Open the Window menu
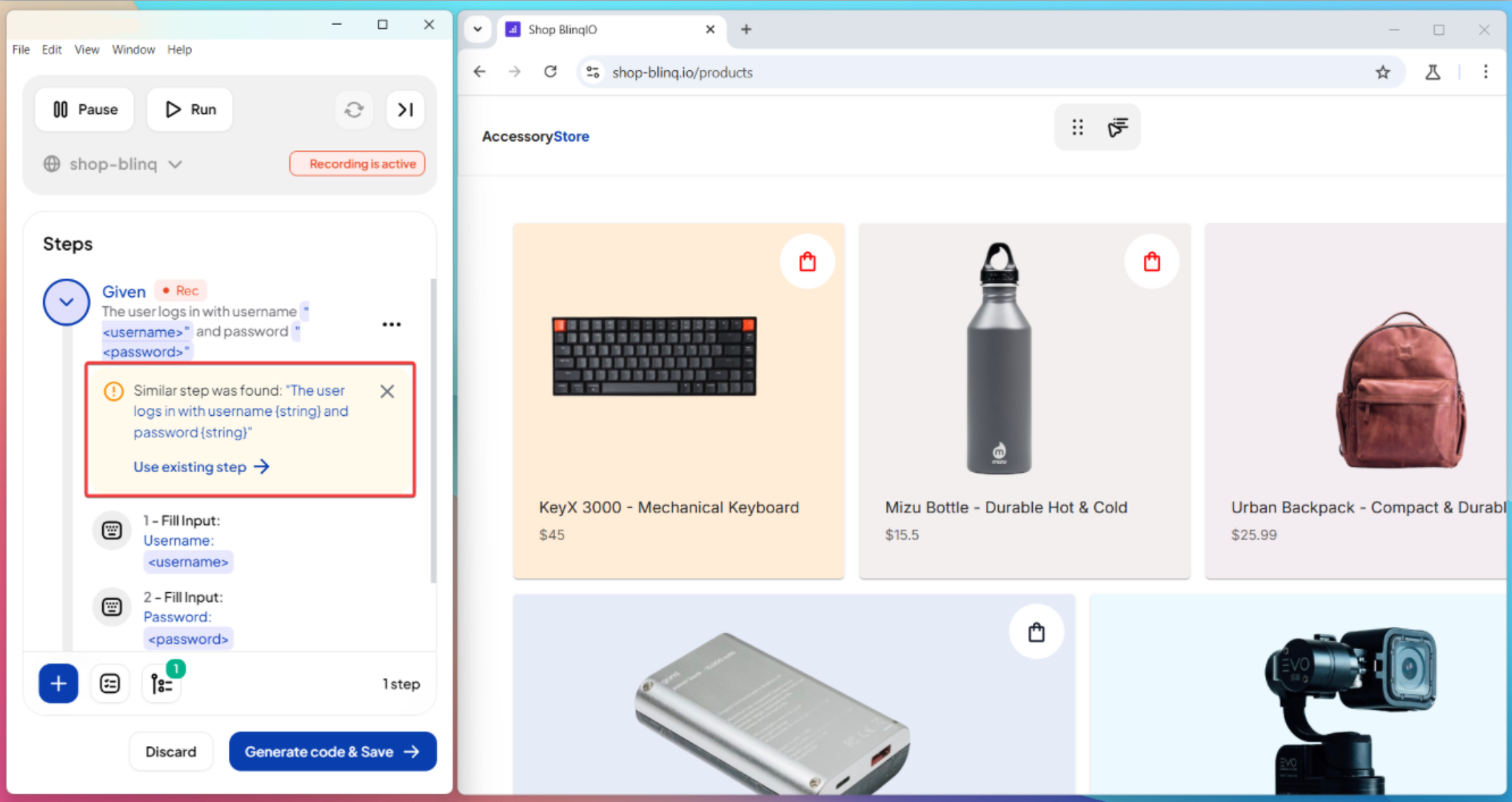Viewport: 1512px width, 802px height. click(133, 50)
